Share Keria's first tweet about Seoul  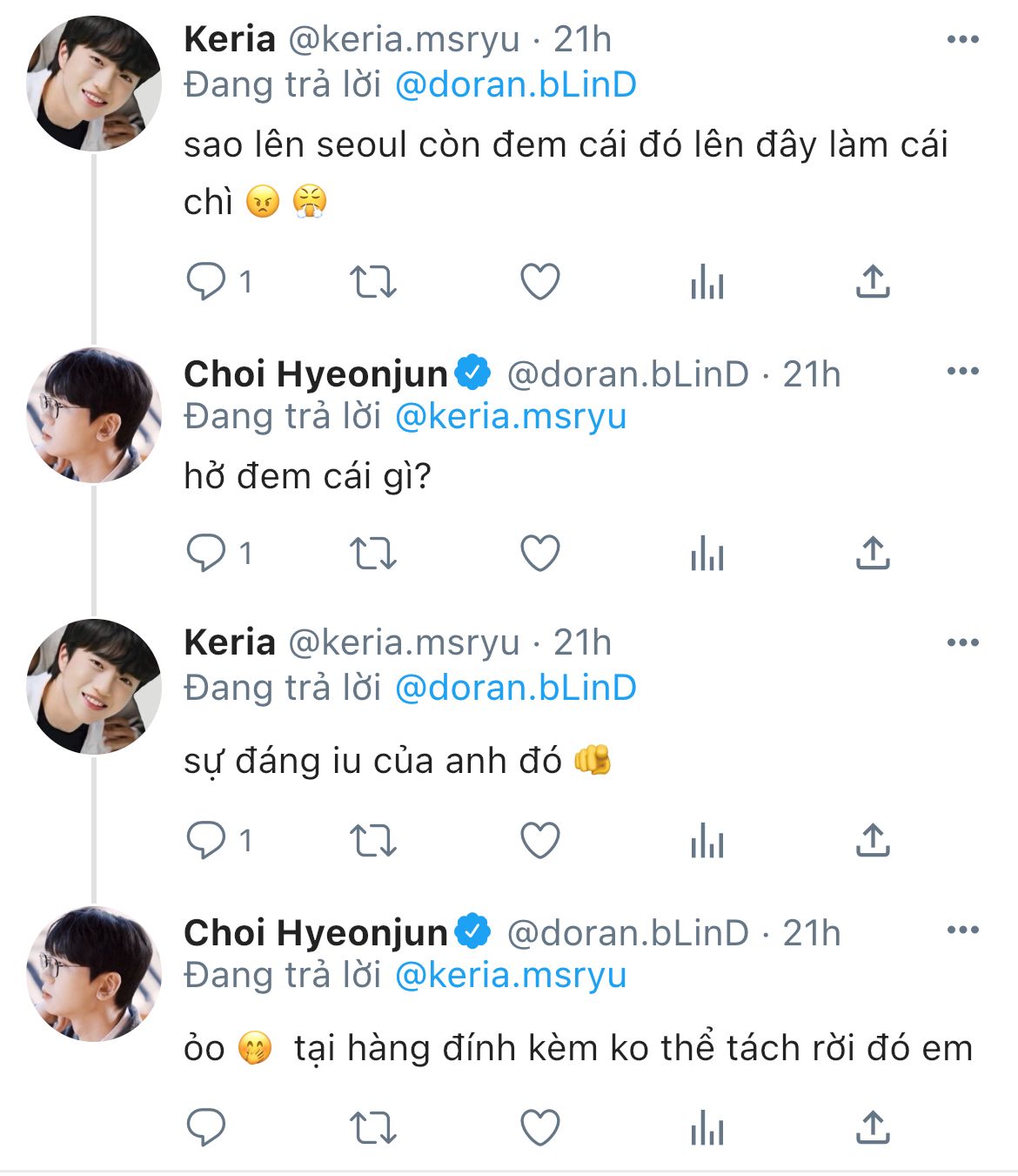click(873, 281)
